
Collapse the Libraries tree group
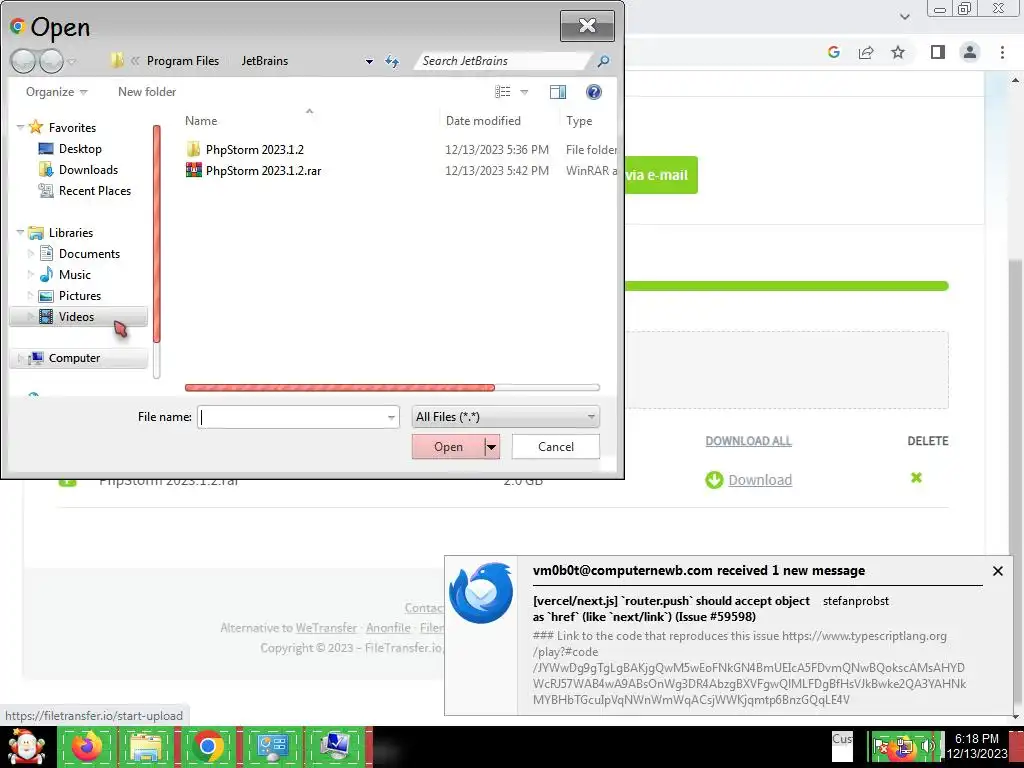pyautogui.click(x=20, y=232)
